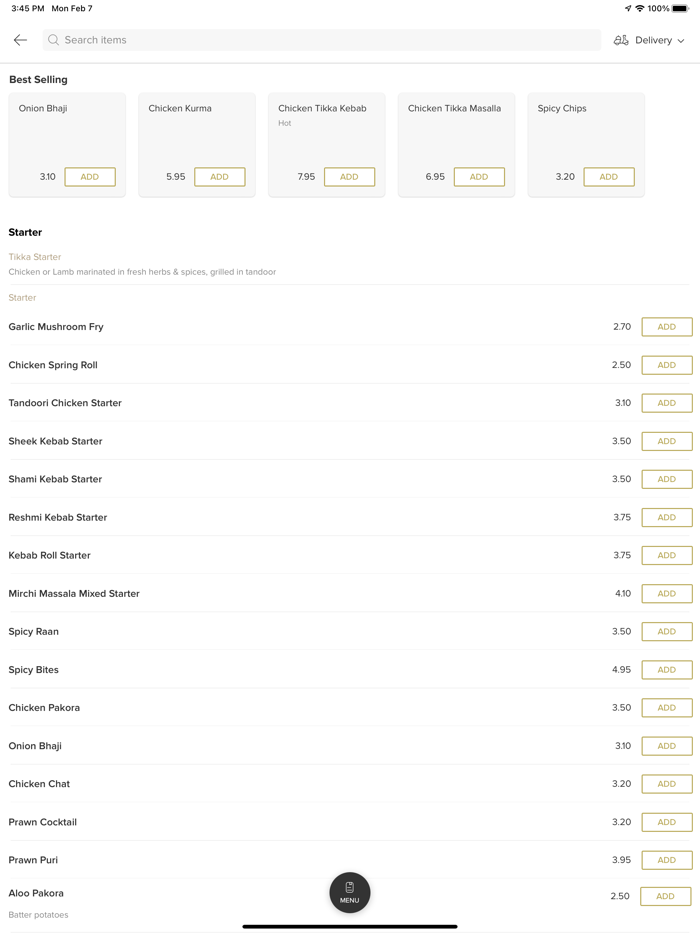
Task: Expand the Delivery dropdown chevron
Action: (x=682, y=41)
